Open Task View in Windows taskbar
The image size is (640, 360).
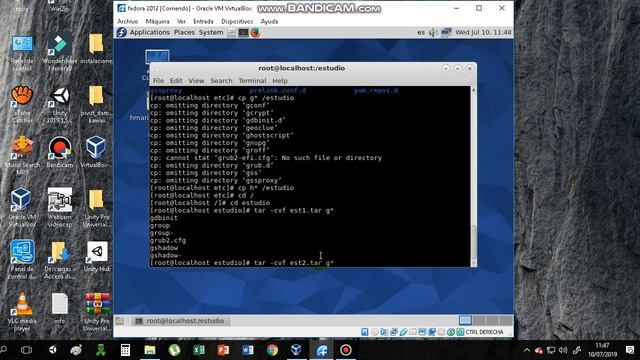[27, 350]
